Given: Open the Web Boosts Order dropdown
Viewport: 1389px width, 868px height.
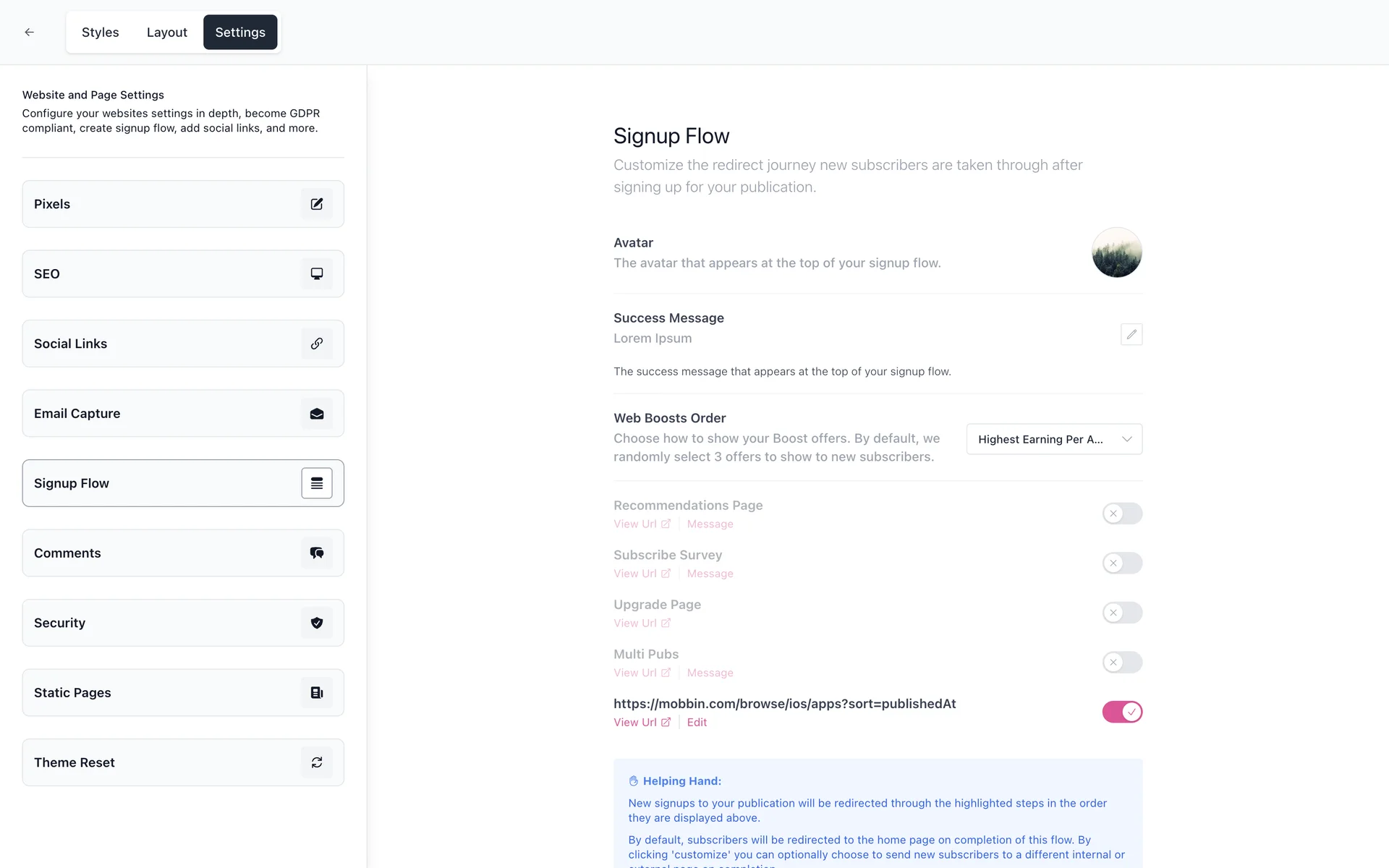Looking at the screenshot, I should point(1054,439).
